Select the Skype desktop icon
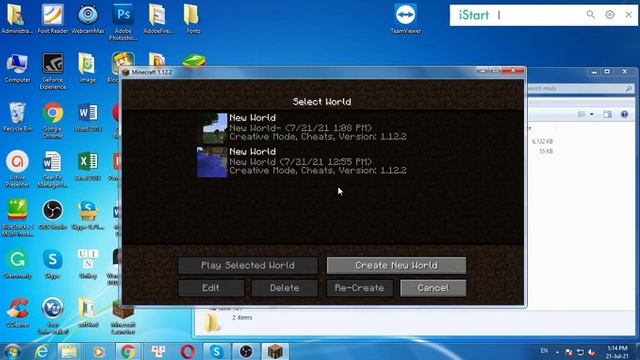 (x=53, y=264)
